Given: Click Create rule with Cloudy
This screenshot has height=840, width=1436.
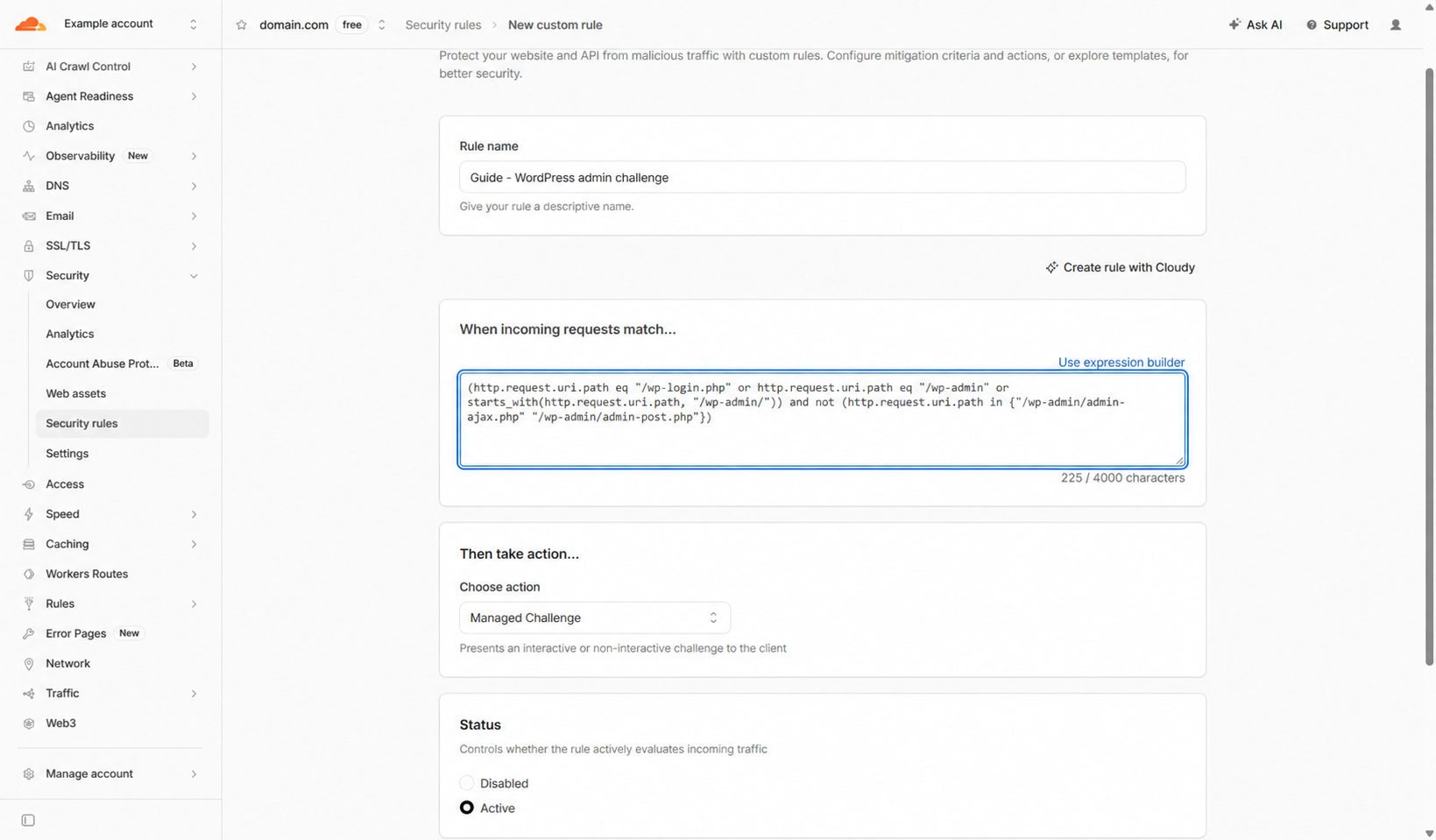Looking at the screenshot, I should 1120,267.
